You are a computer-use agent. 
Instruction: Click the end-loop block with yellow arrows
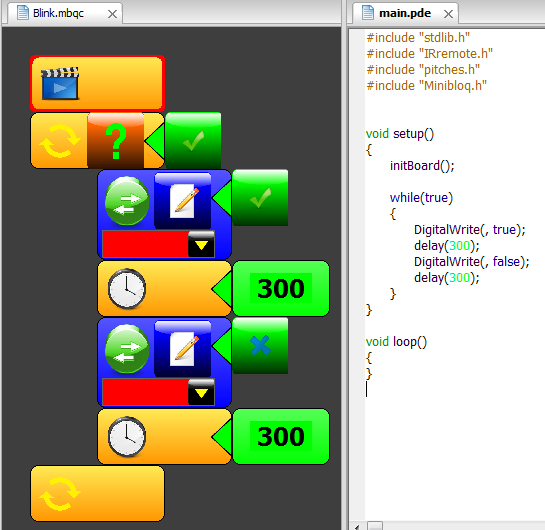[97, 494]
